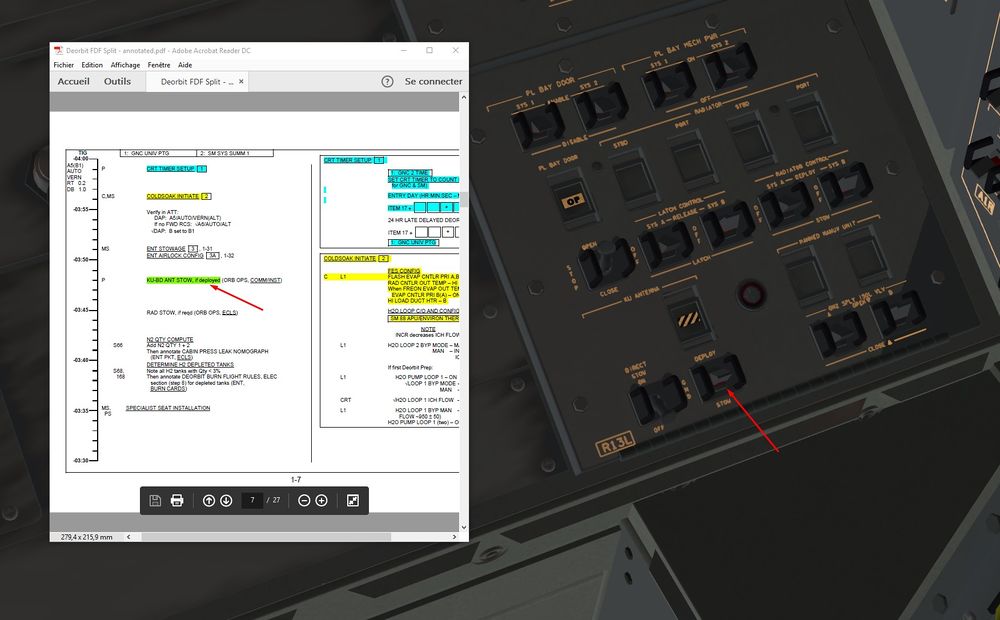Click the COMM/INST reference in the PDF
Viewport: 1000px width, 620px height.
coord(266,280)
